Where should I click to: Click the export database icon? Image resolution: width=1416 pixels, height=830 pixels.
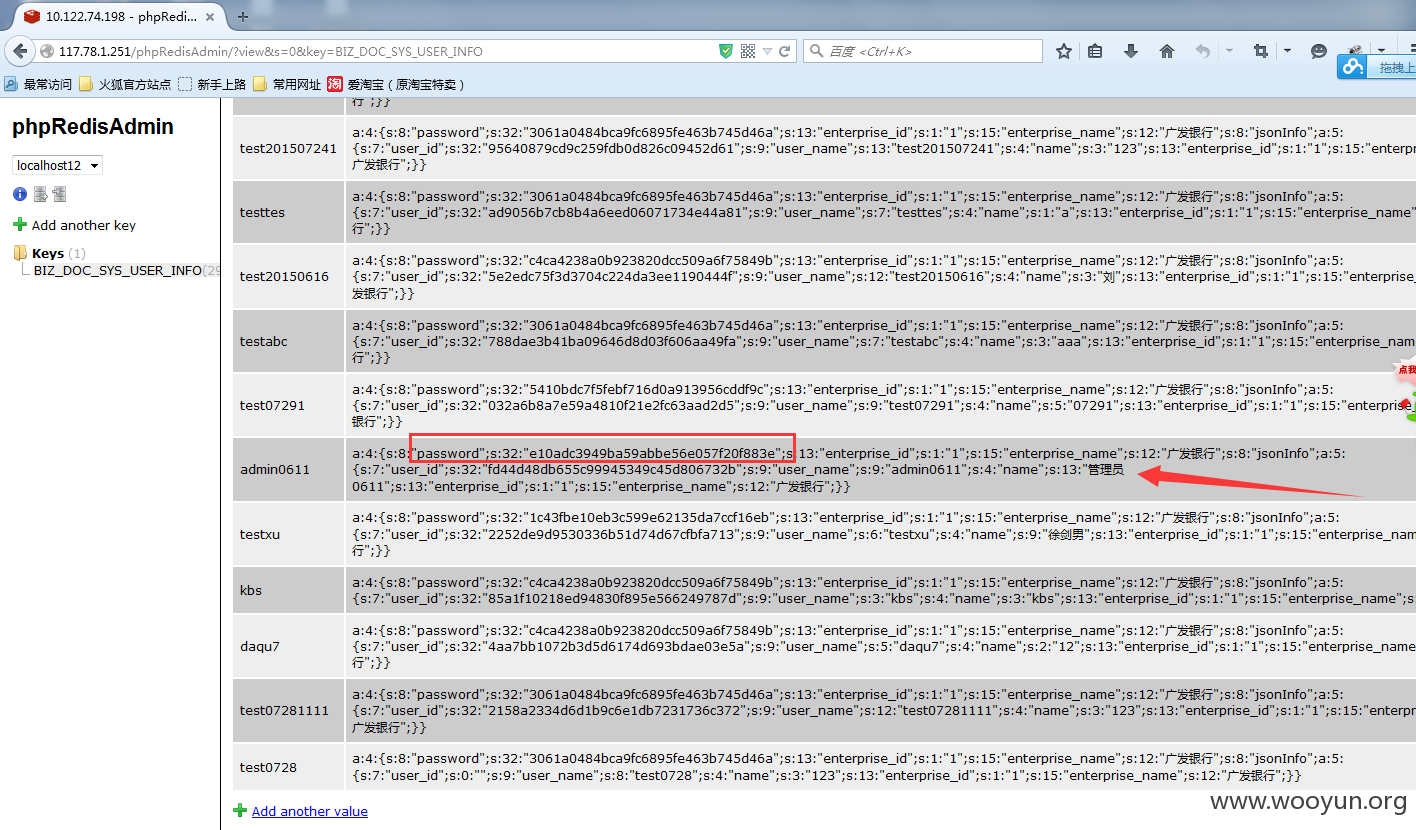[40, 194]
